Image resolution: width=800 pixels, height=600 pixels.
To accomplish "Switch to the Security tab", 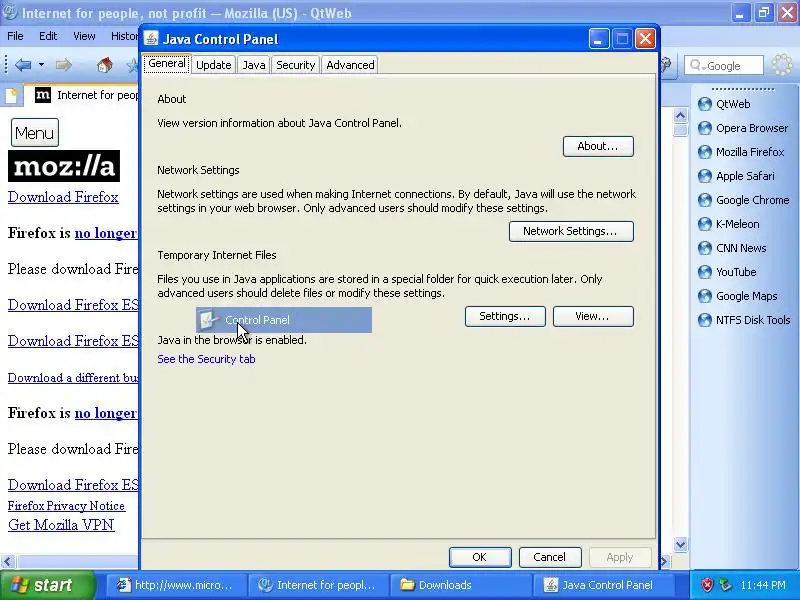I will 295,65.
